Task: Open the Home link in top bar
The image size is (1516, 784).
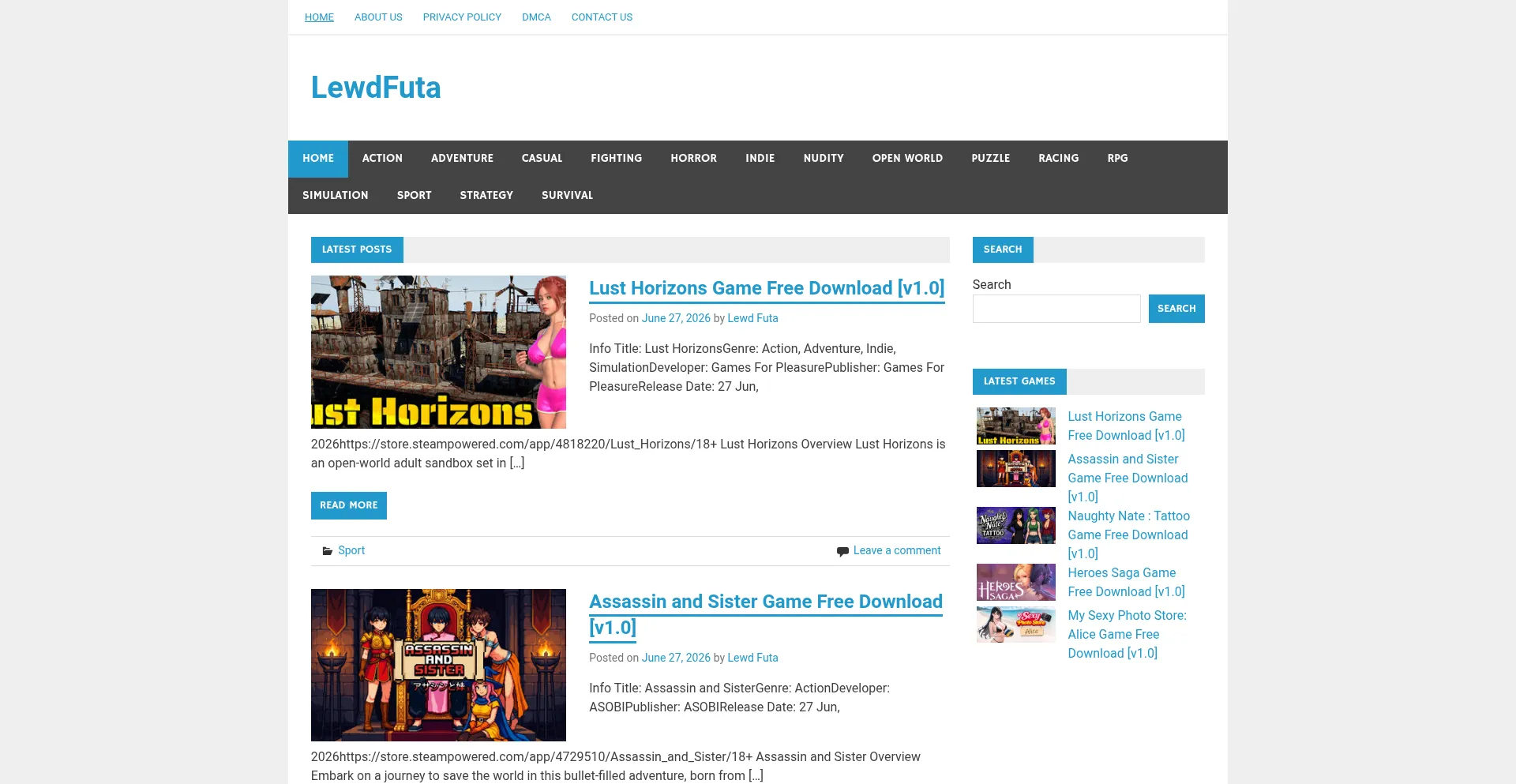Action: [319, 17]
